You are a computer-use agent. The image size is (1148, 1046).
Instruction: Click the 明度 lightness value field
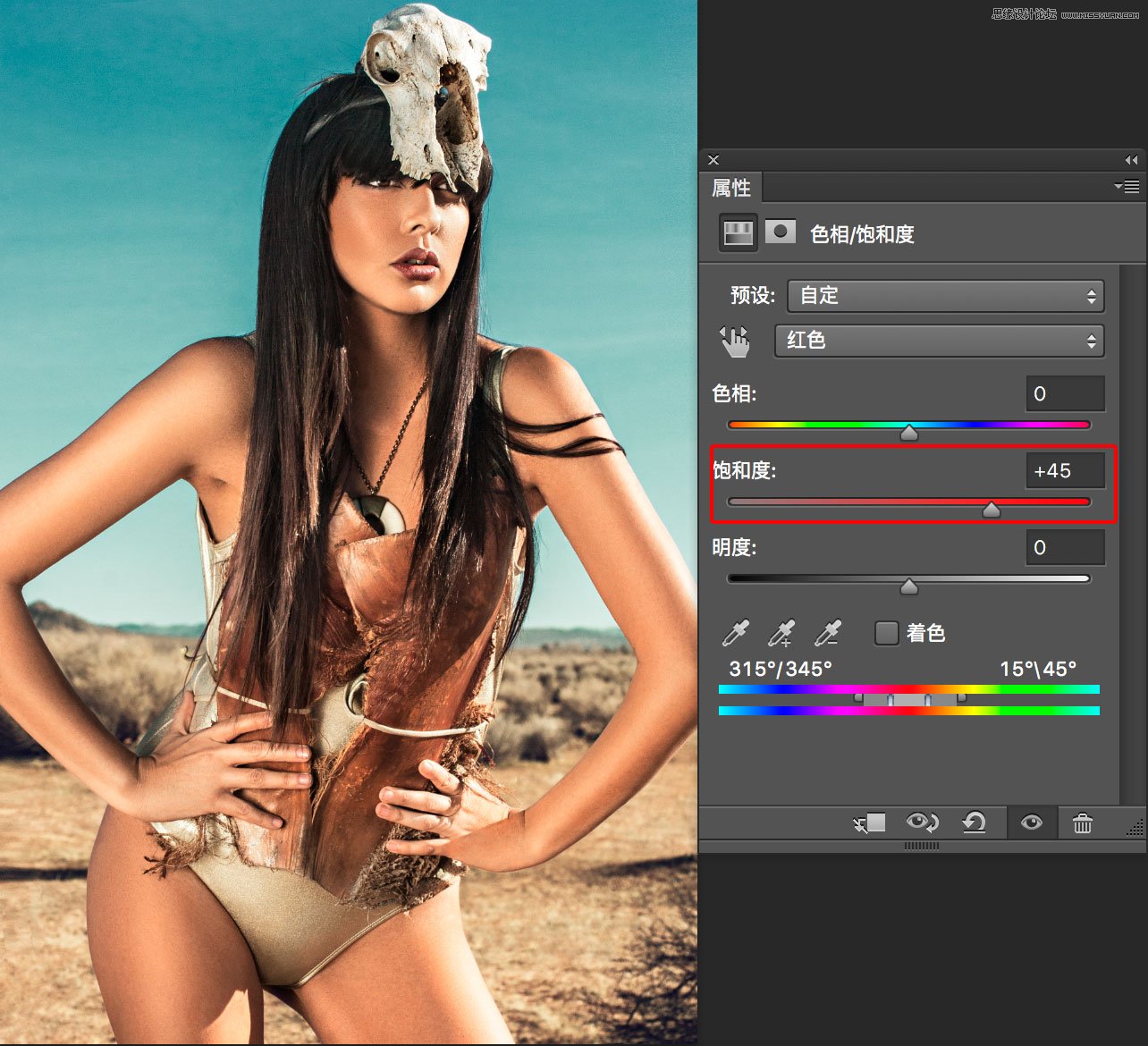(1064, 547)
